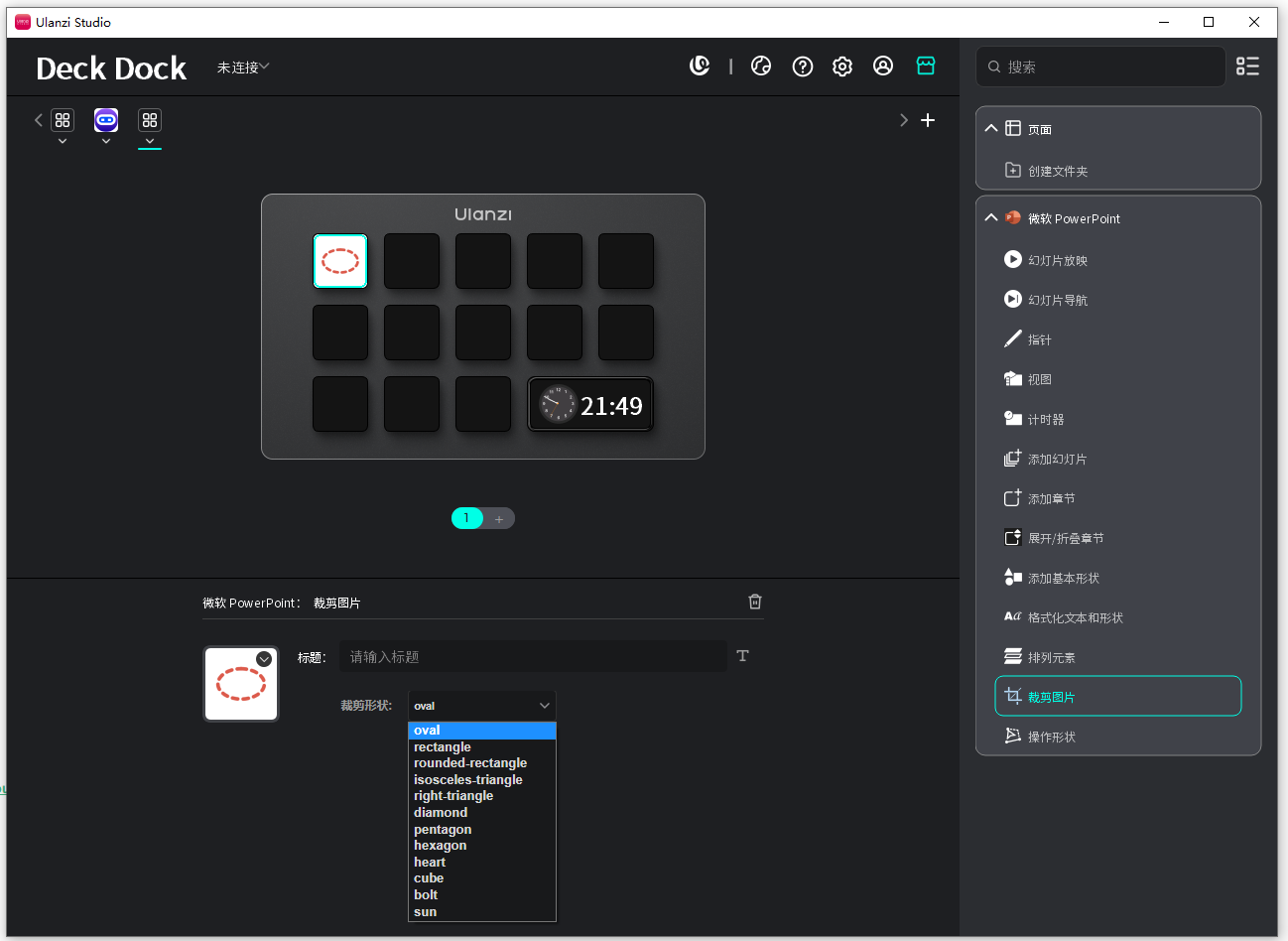Click the oval icon preview thumbnail
Screen dimensions: 1288x941
pos(240,685)
